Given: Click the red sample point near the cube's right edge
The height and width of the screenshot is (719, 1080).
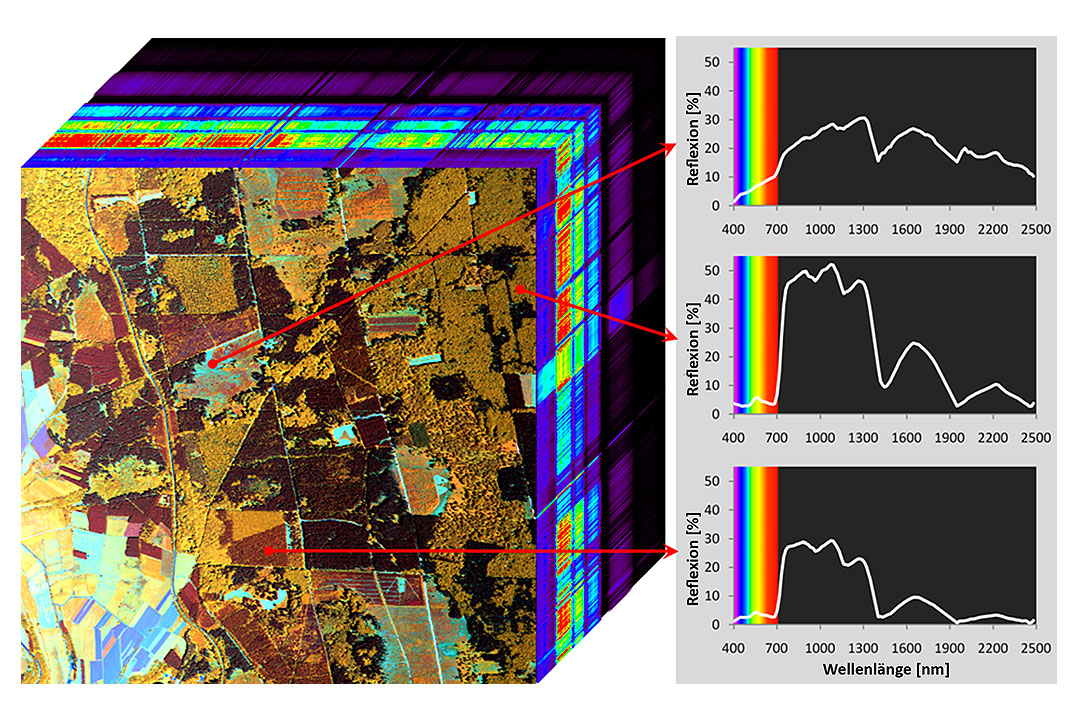Looking at the screenshot, I should (521, 288).
